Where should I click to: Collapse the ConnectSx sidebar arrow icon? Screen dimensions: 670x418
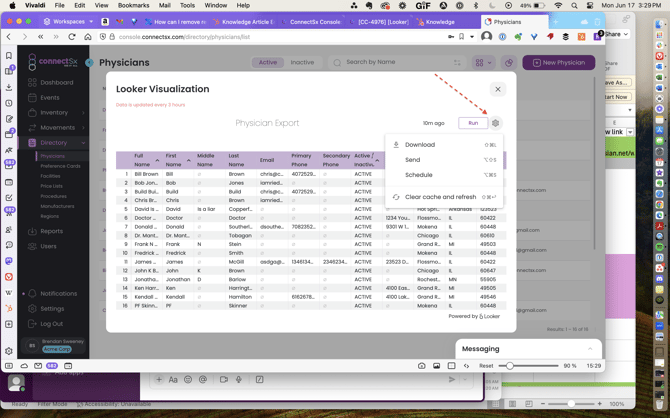(x=89, y=62)
